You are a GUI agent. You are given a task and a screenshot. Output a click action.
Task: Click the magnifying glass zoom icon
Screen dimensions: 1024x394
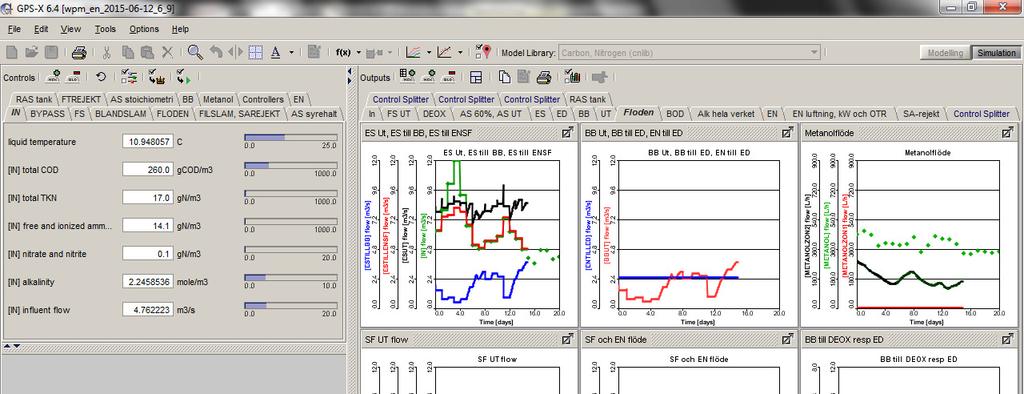pyautogui.click(x=195, y=52)
